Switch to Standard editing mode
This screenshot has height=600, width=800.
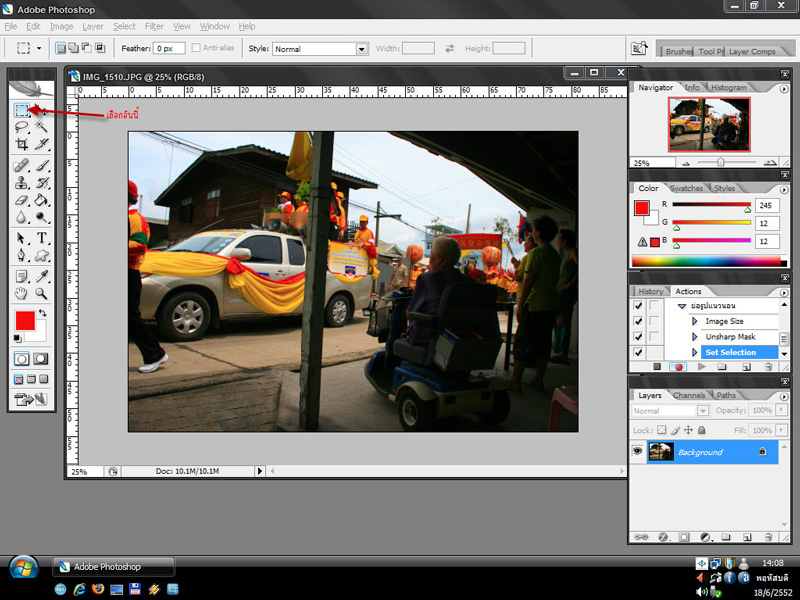[x=21, y=359]
